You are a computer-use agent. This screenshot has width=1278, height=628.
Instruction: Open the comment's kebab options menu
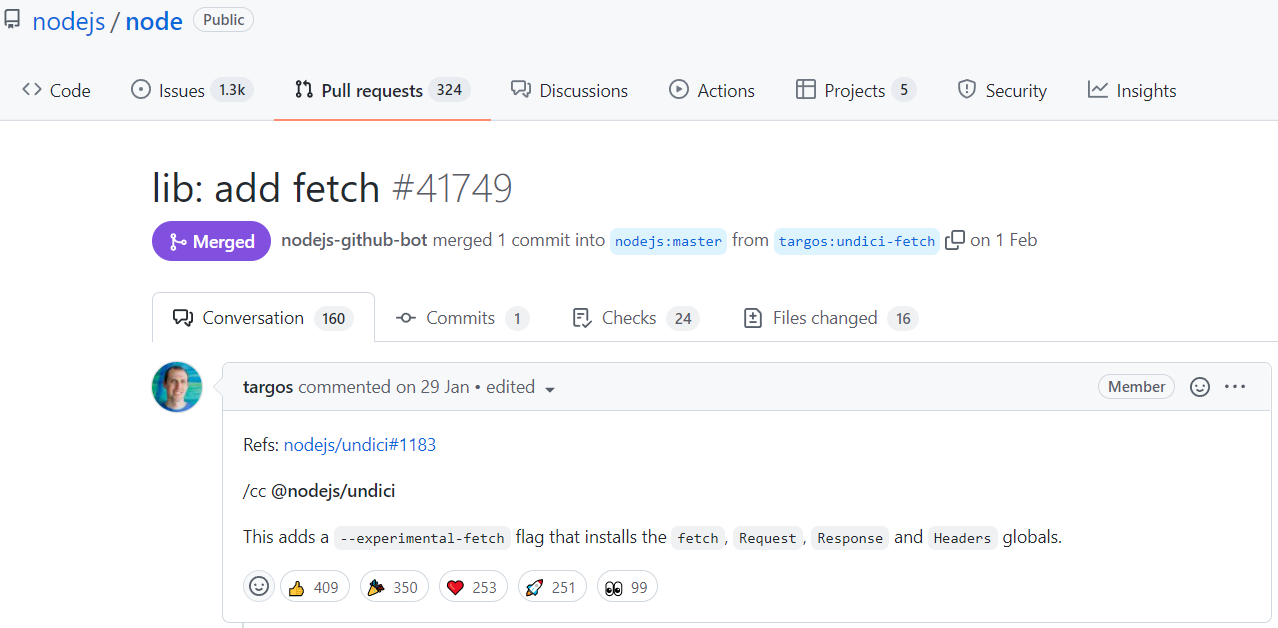coord(1235,386)
